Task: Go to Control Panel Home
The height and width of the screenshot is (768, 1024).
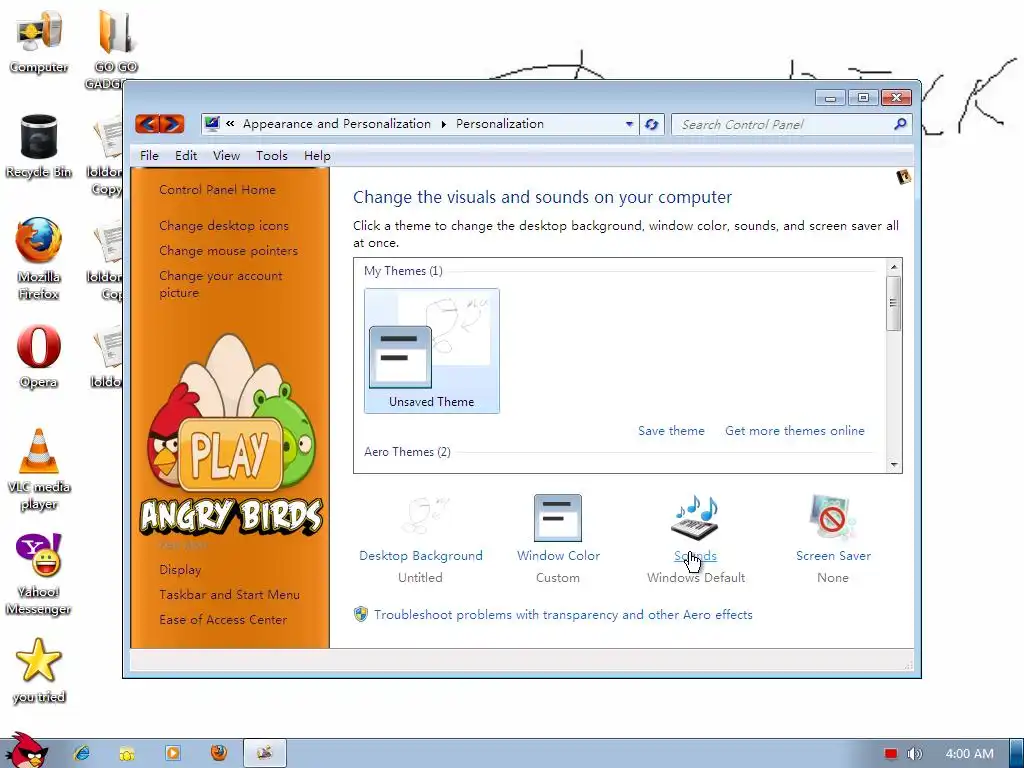Action: 217,189
